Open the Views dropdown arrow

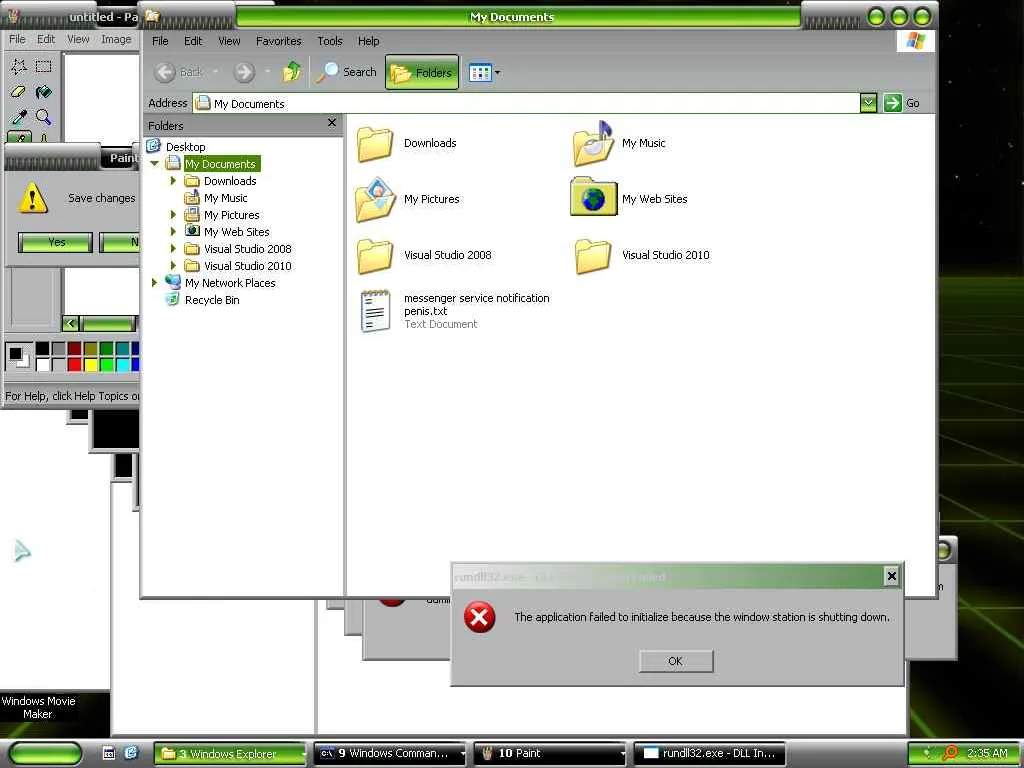498,72
